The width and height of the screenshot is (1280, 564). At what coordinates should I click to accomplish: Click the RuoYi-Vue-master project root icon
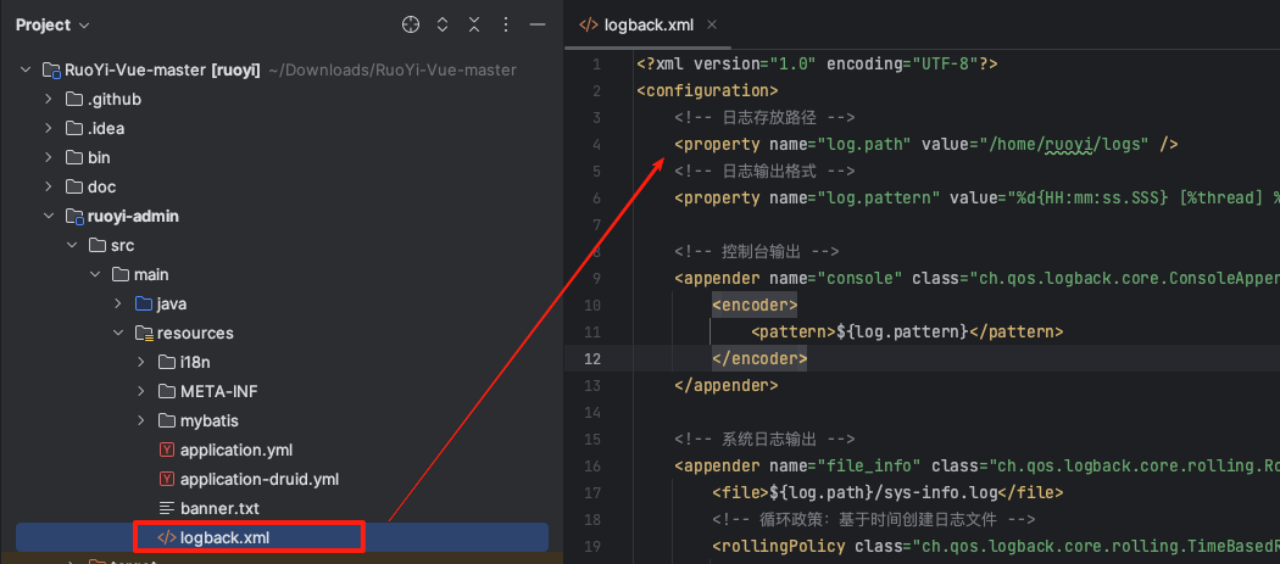pyautogui.click(x=51, y=70)
